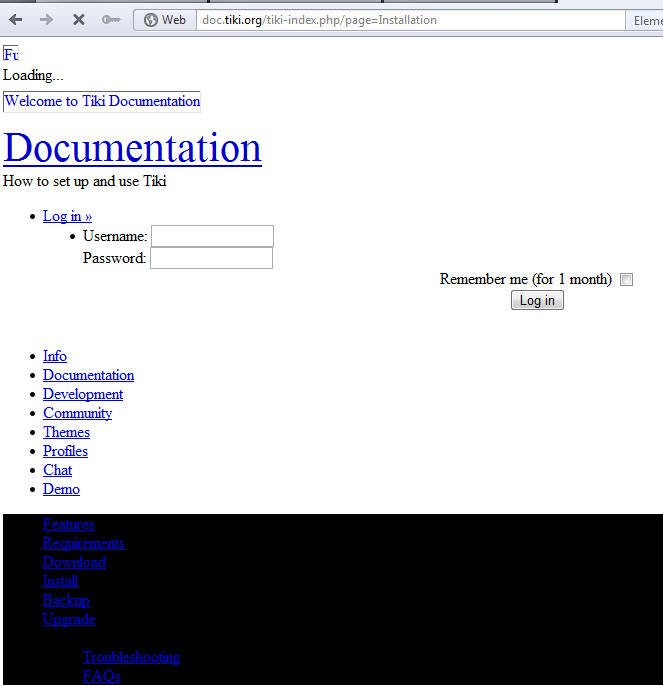Select the 'Remember me (for 1 month)' label text
663x687 pixels.
coord(526,279)
